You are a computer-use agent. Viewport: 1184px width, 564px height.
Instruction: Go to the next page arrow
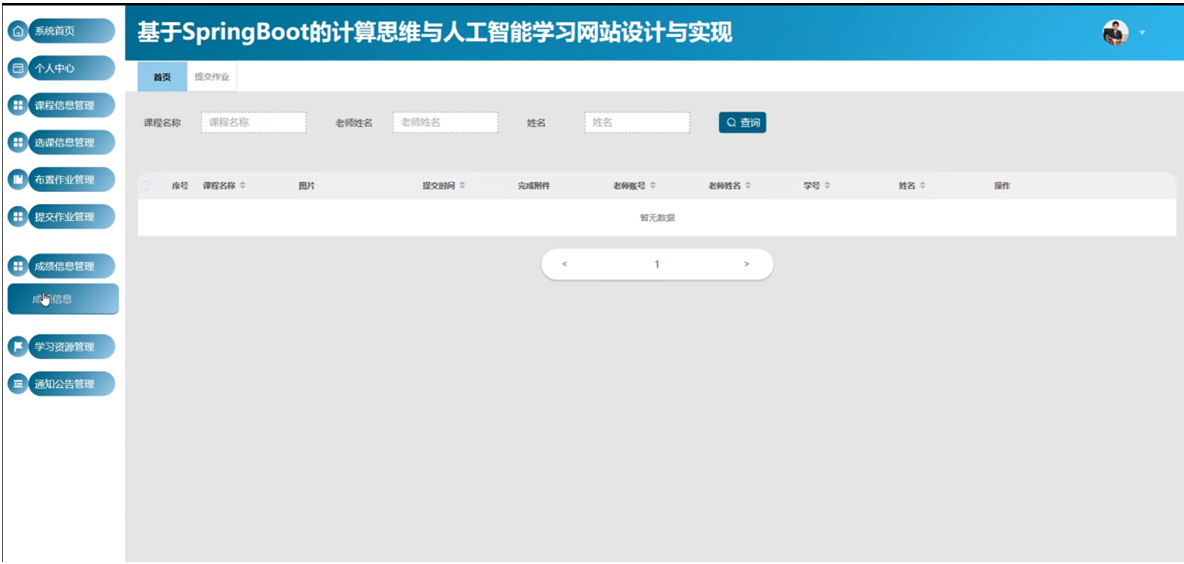pos(747,264)
